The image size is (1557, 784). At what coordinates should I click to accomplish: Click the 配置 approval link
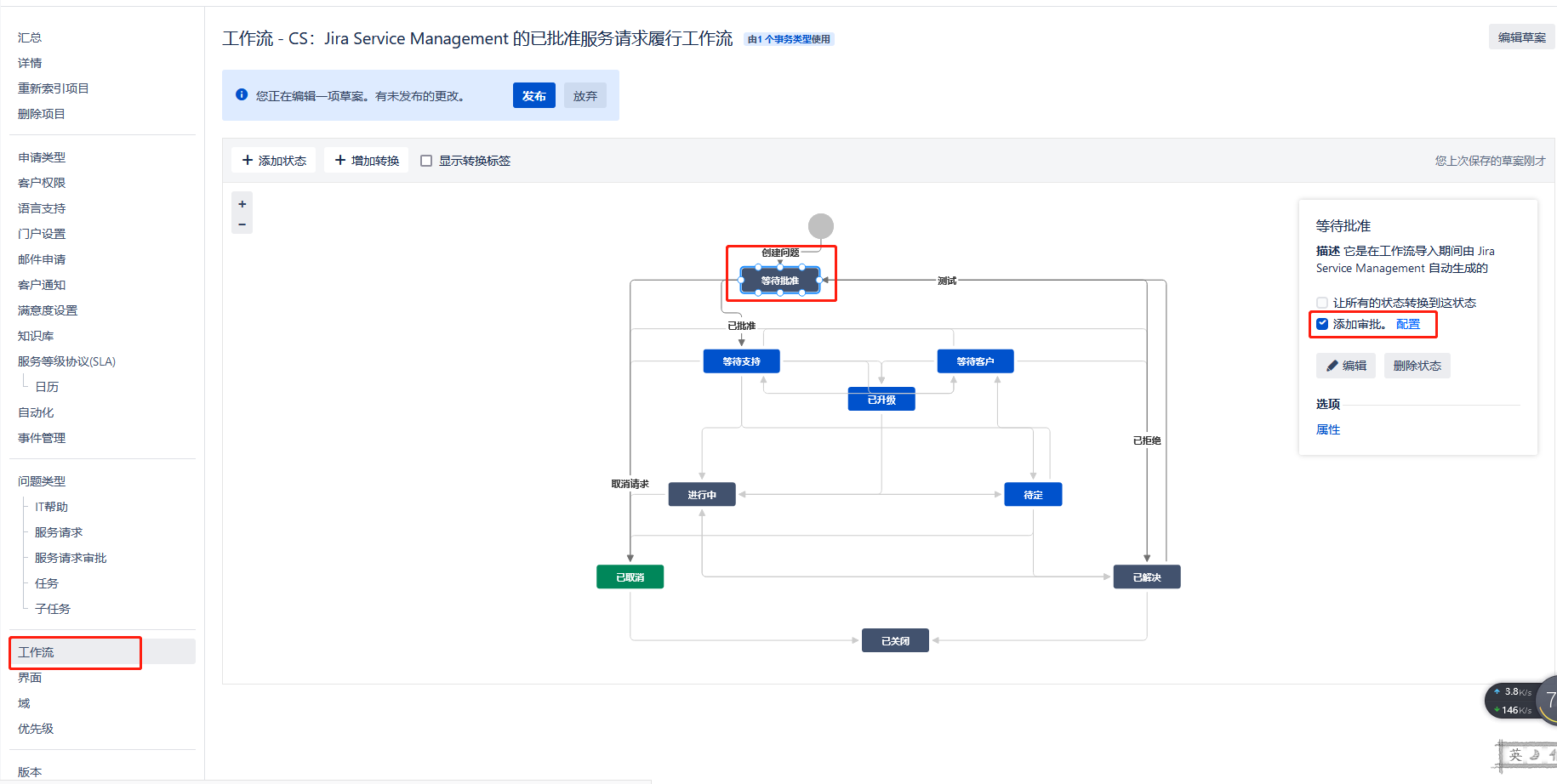tap(1408, 324)
